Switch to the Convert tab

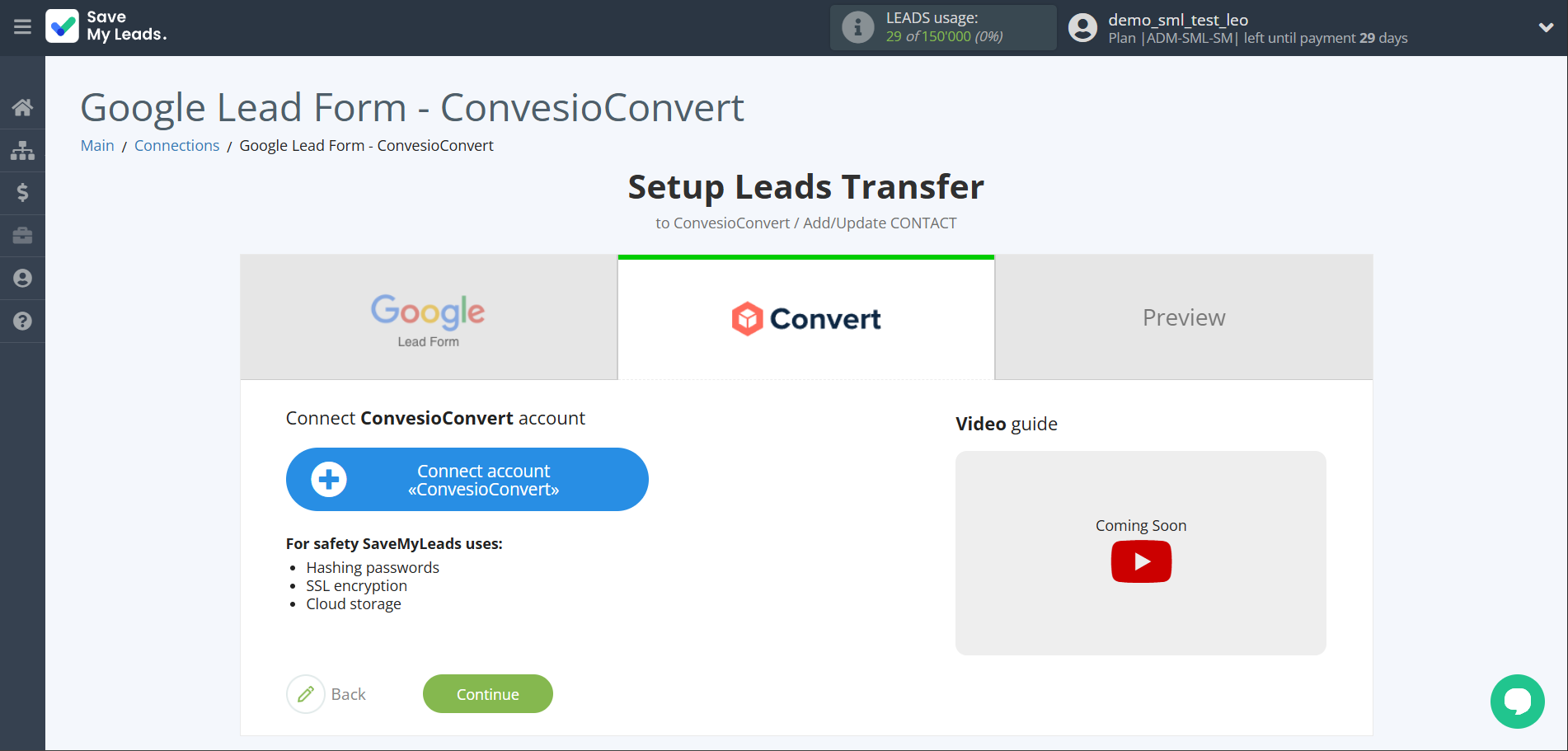point(806,318)
